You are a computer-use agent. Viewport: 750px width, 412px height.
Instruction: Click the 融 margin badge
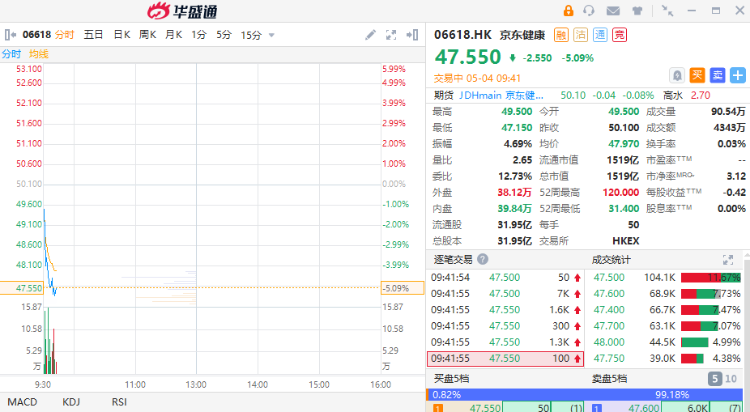561,35
